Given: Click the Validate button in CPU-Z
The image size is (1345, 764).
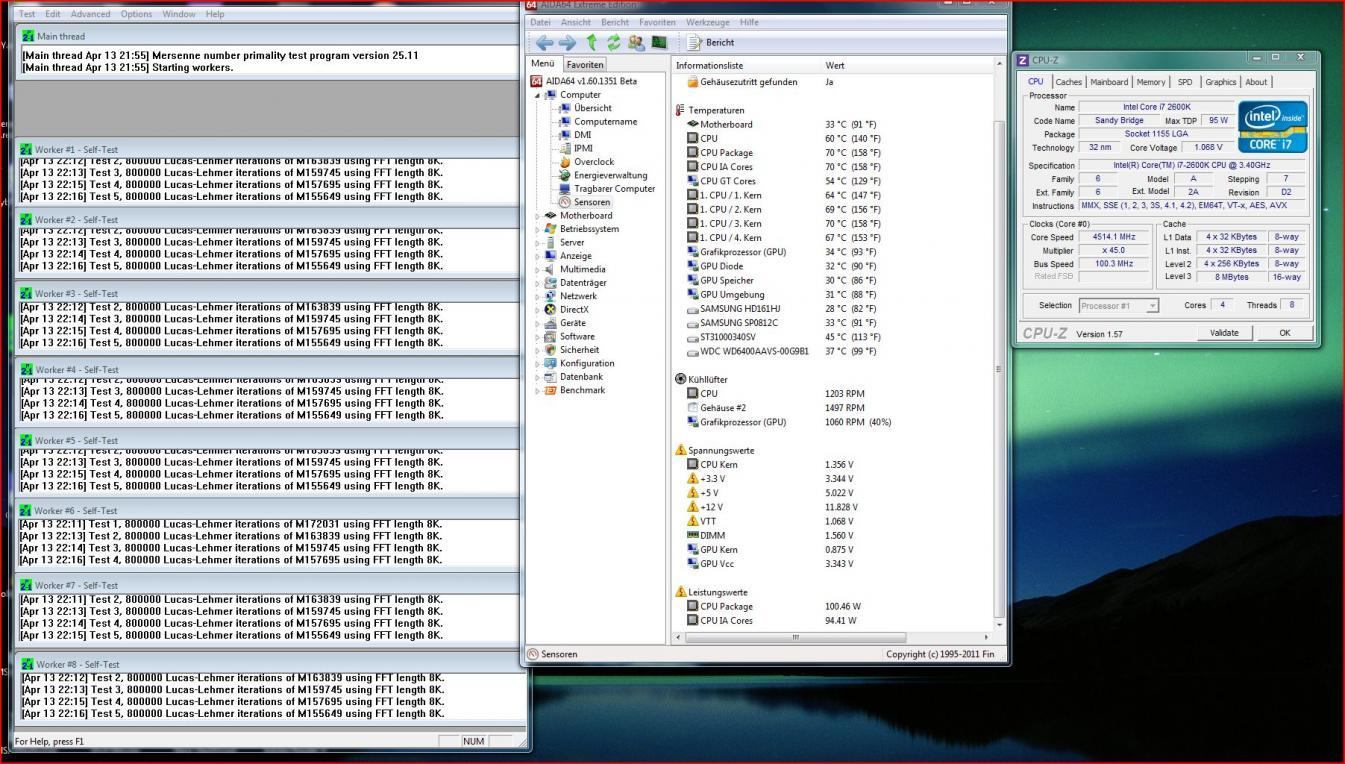Looking at the screenshot, I should (x=1224, y=333).
